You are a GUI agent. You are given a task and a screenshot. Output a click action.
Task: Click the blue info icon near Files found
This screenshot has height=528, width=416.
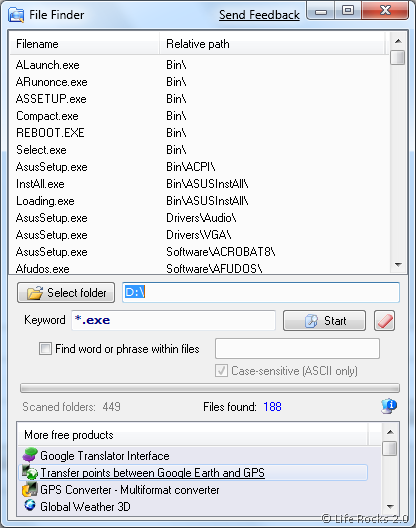pos(389,406)
